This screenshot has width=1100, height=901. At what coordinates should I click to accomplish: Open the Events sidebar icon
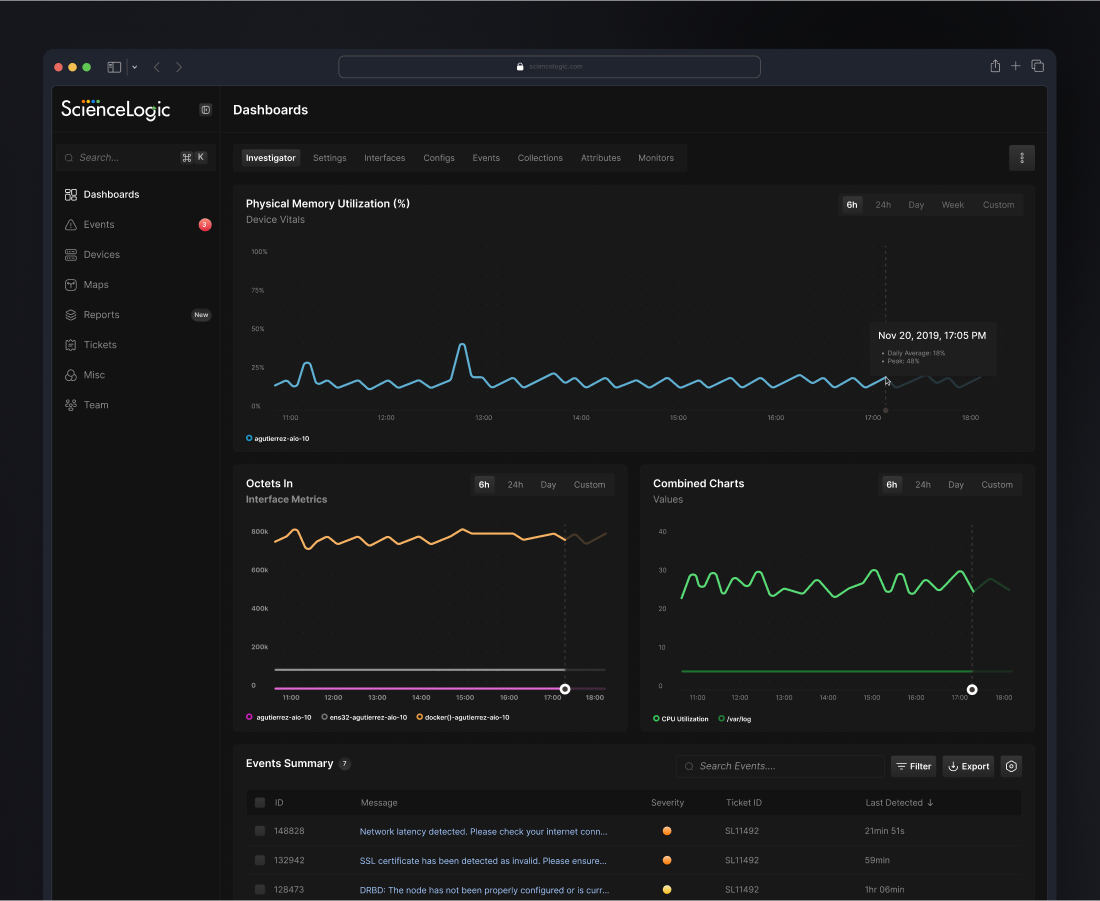coord(71,225)
